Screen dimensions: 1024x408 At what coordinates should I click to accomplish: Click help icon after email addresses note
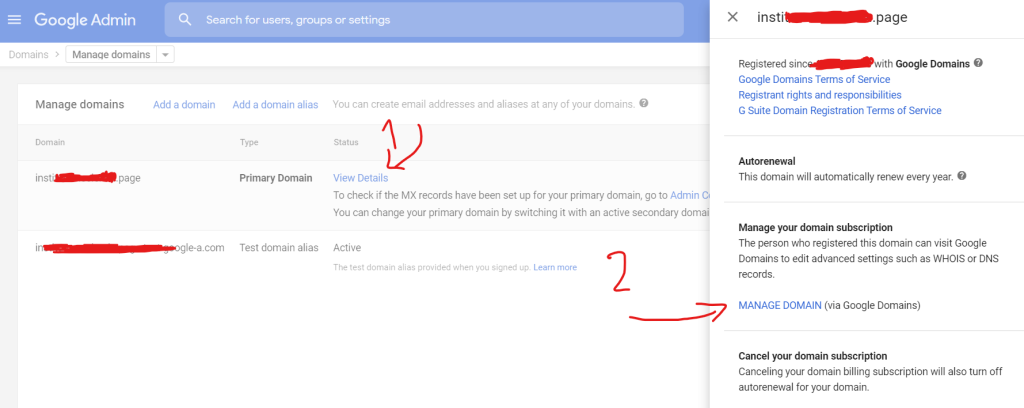coord(644,103)
